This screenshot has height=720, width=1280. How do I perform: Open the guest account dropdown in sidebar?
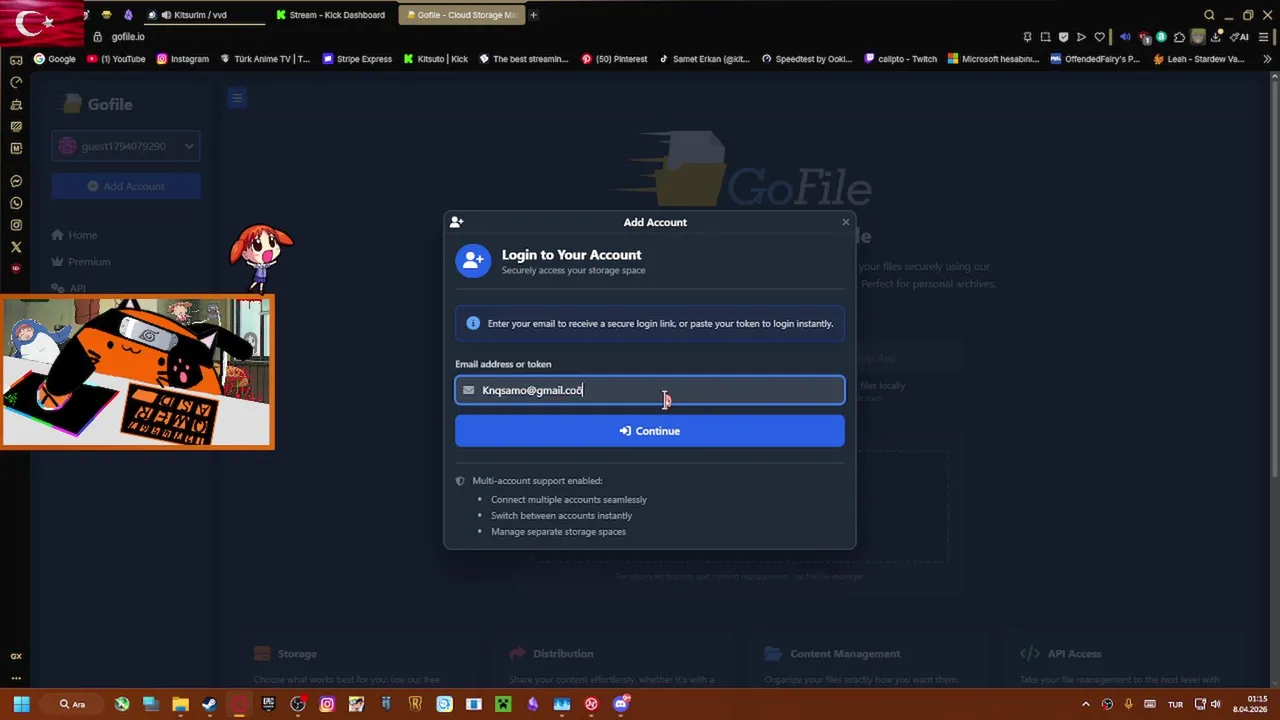[x=126, y=146]
